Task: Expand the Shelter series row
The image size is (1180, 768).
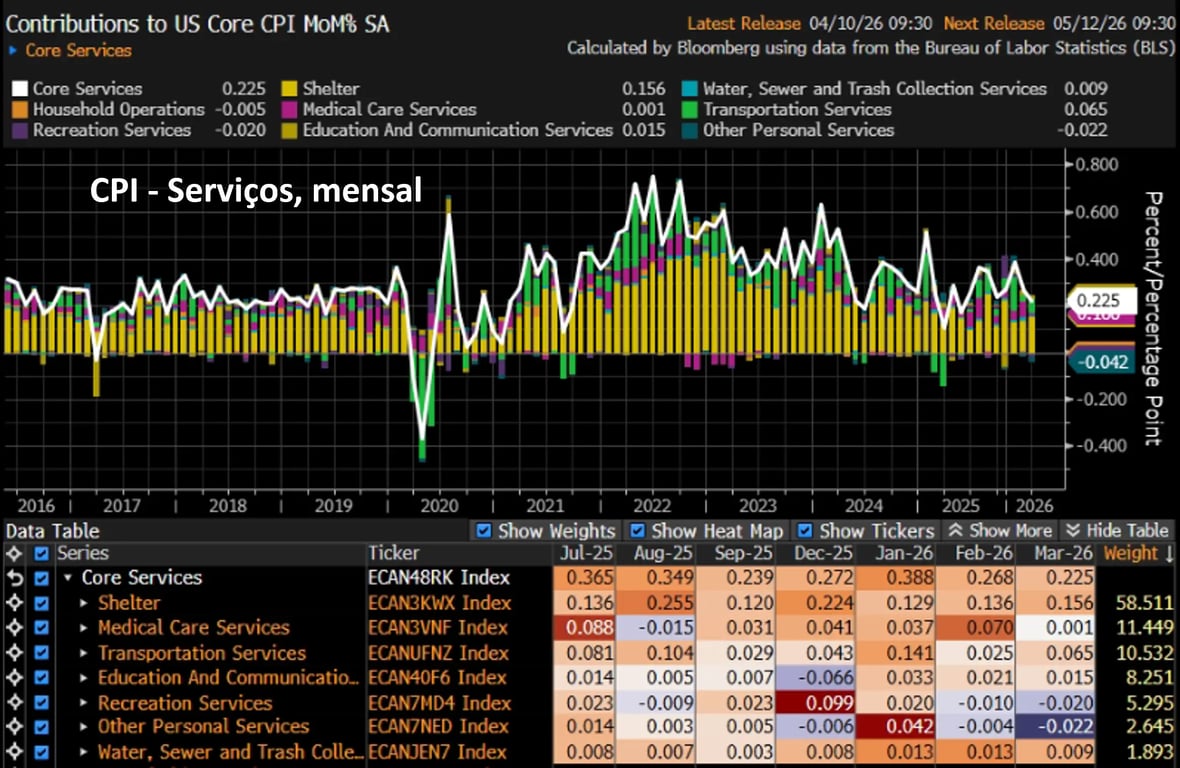Action: pos(84,603)
